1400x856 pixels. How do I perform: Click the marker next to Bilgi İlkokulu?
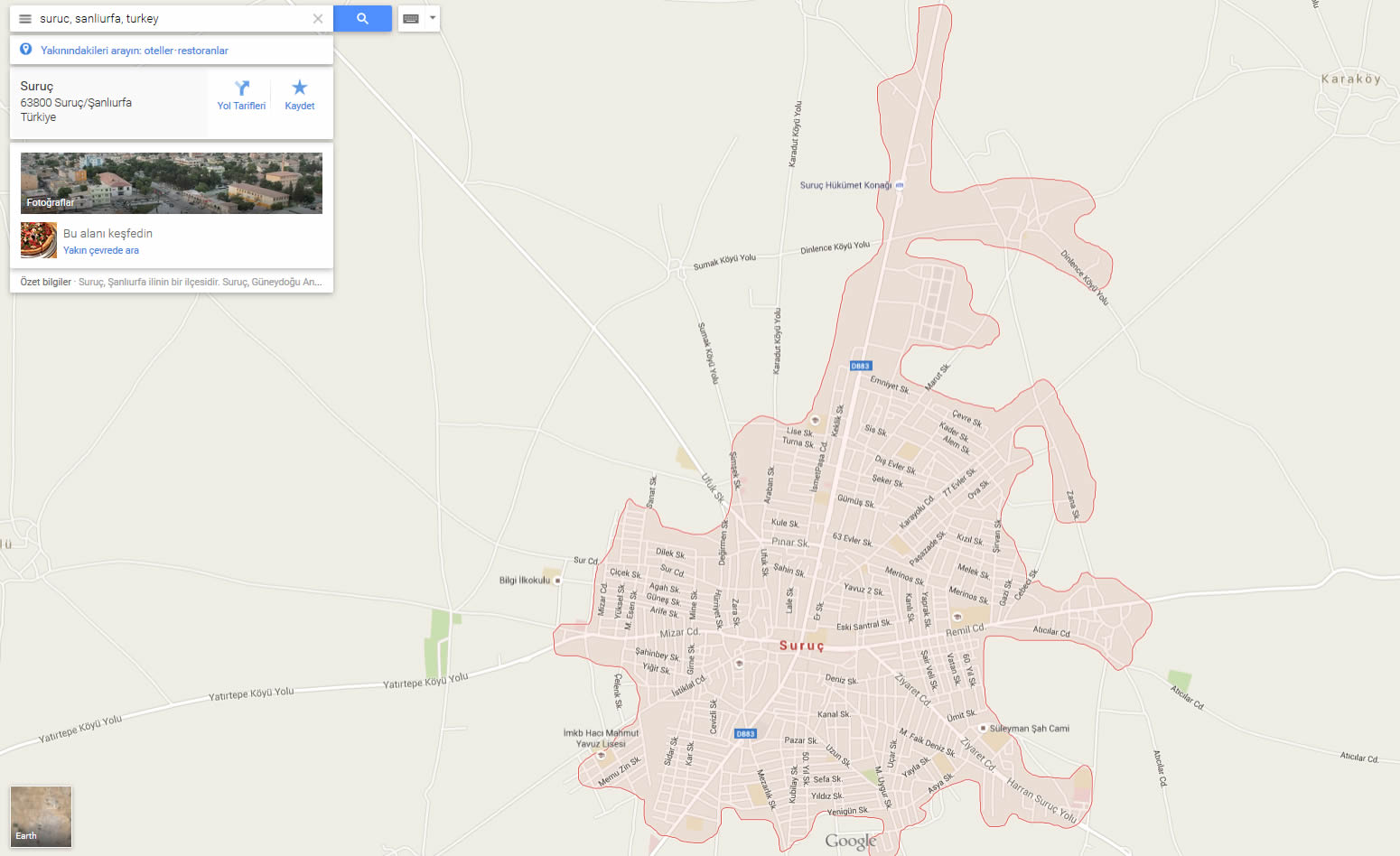coord(556,581)
